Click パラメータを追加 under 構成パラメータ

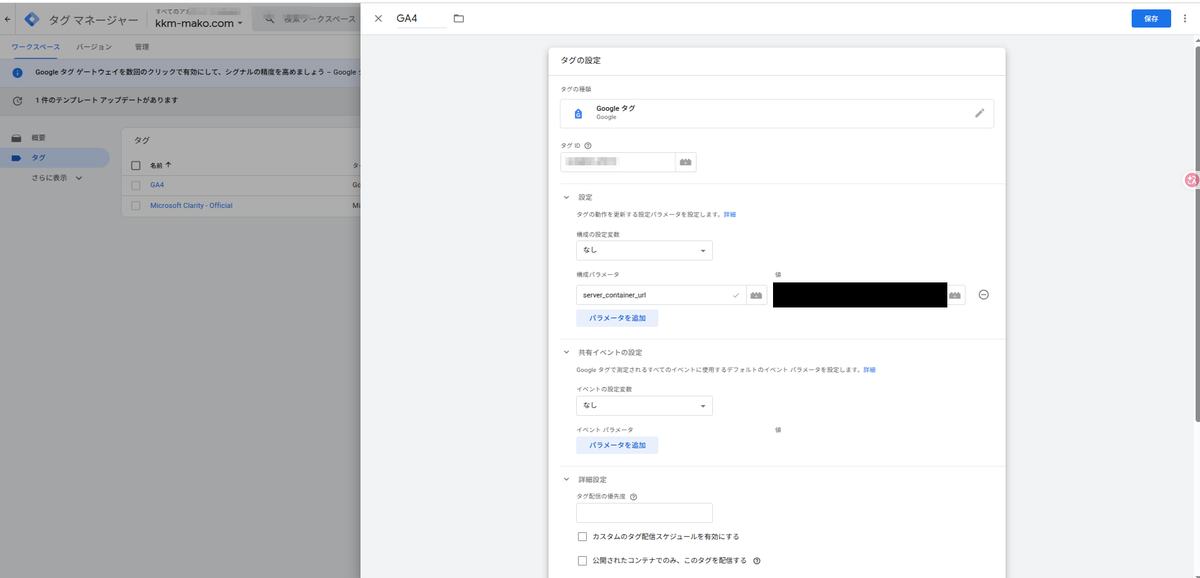[x=617, y=318]
